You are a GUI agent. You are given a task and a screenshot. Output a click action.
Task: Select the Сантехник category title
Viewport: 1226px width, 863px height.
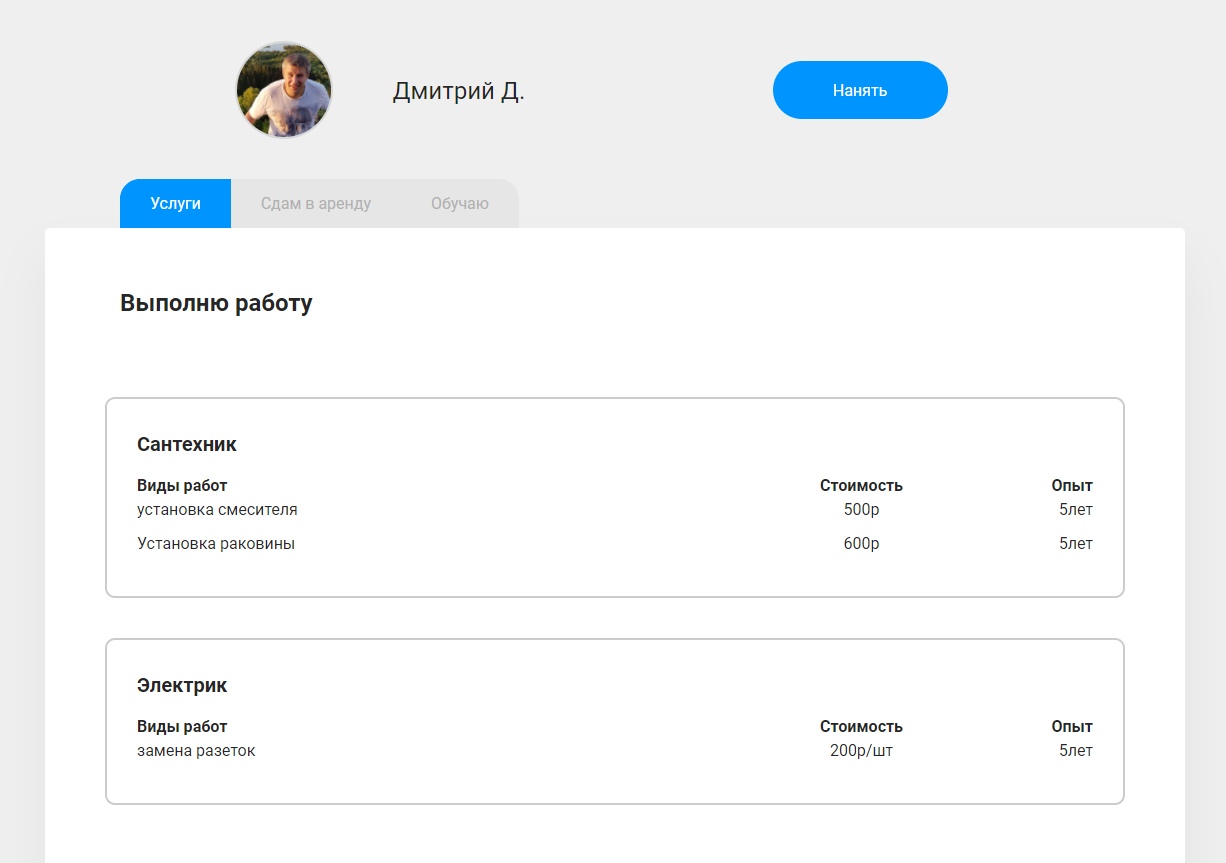(187, 444)
